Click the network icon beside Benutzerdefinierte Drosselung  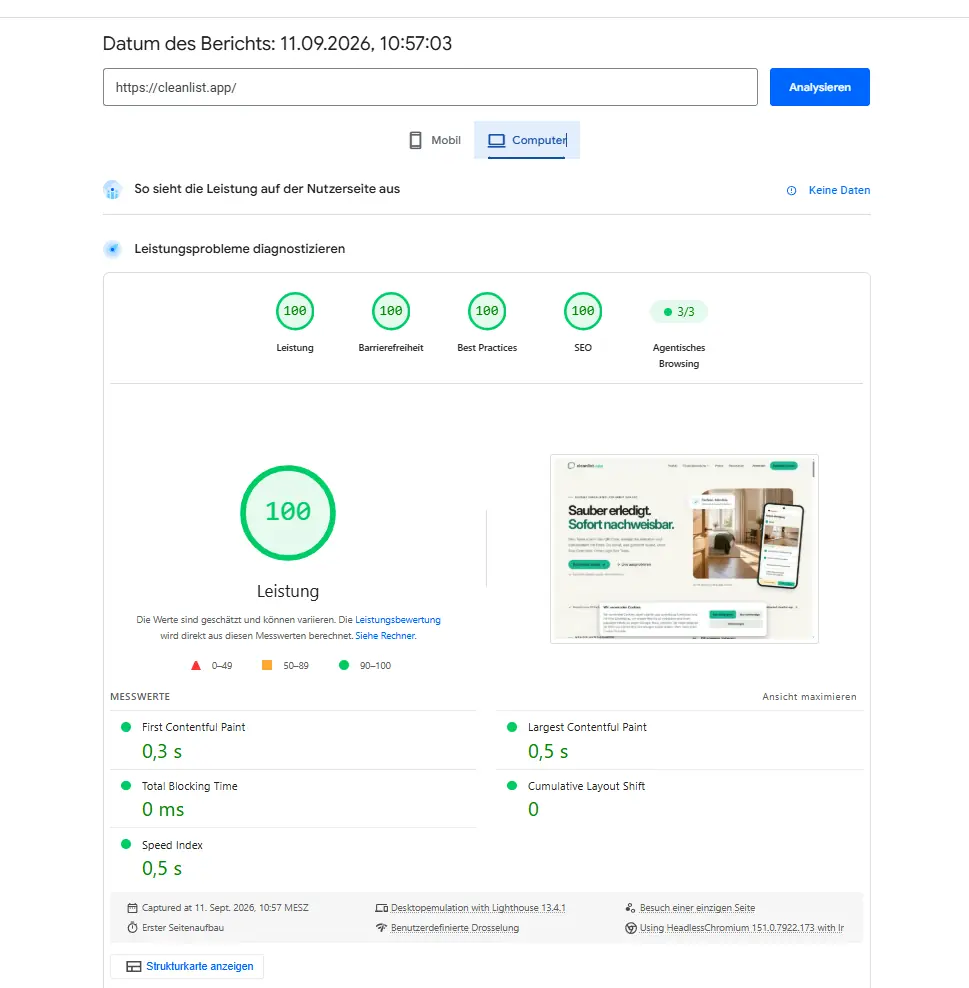[x=381, y=928]
